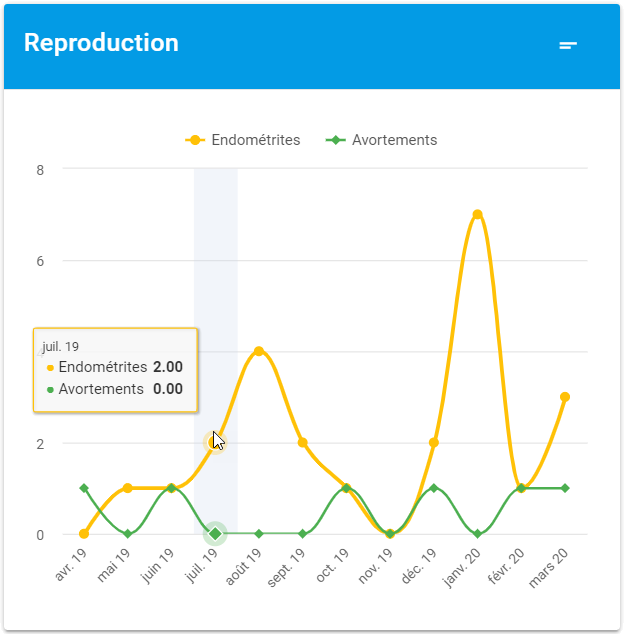
Task: Click Avortements diamond at sept. 19
Action: 302,534
